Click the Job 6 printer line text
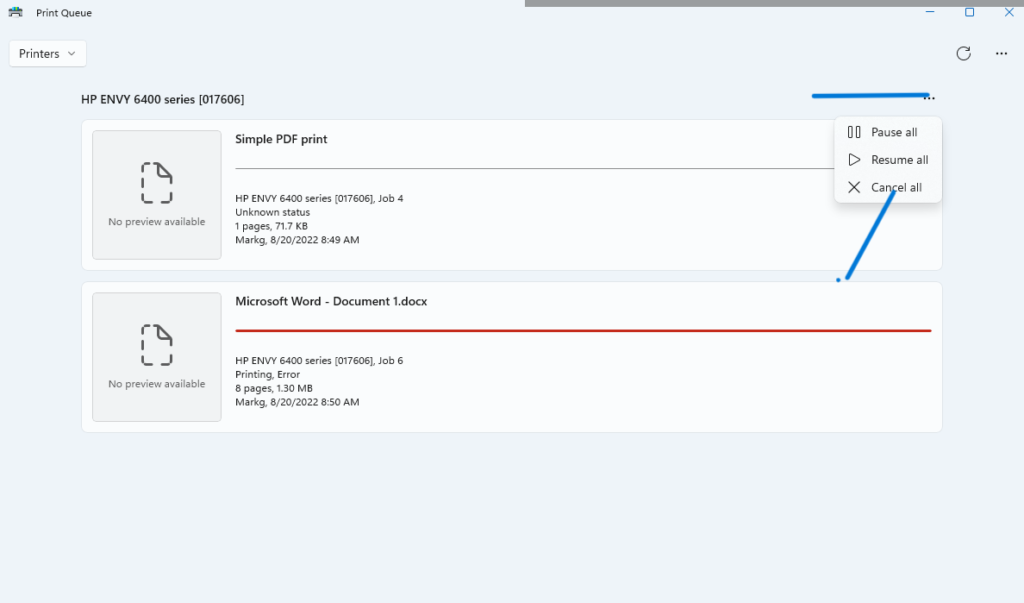This screenshot has height=603, width=1024. 319,361
